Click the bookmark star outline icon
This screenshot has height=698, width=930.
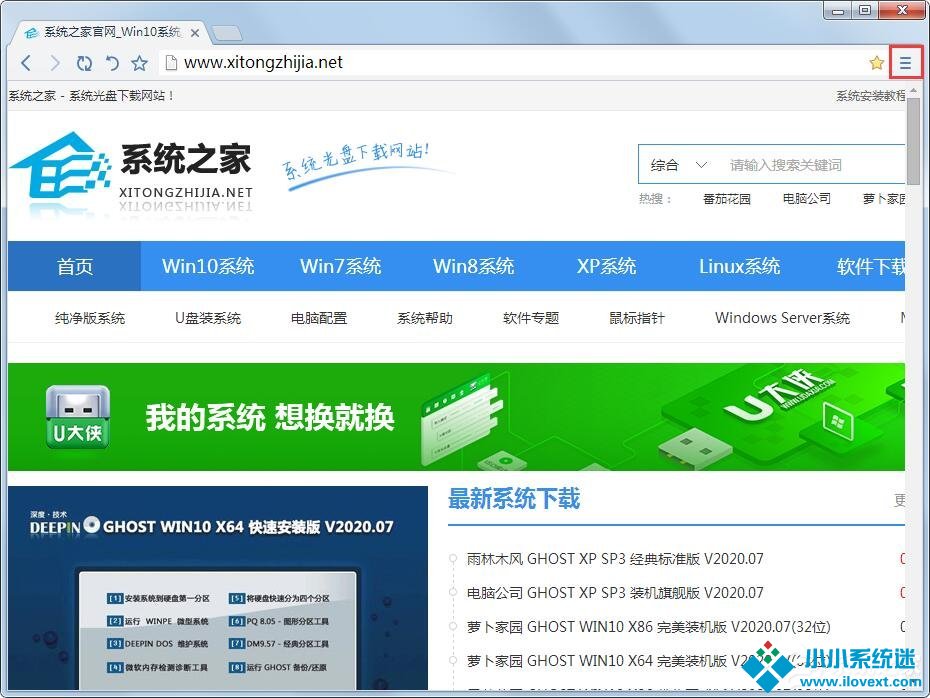tap(139, 63)
